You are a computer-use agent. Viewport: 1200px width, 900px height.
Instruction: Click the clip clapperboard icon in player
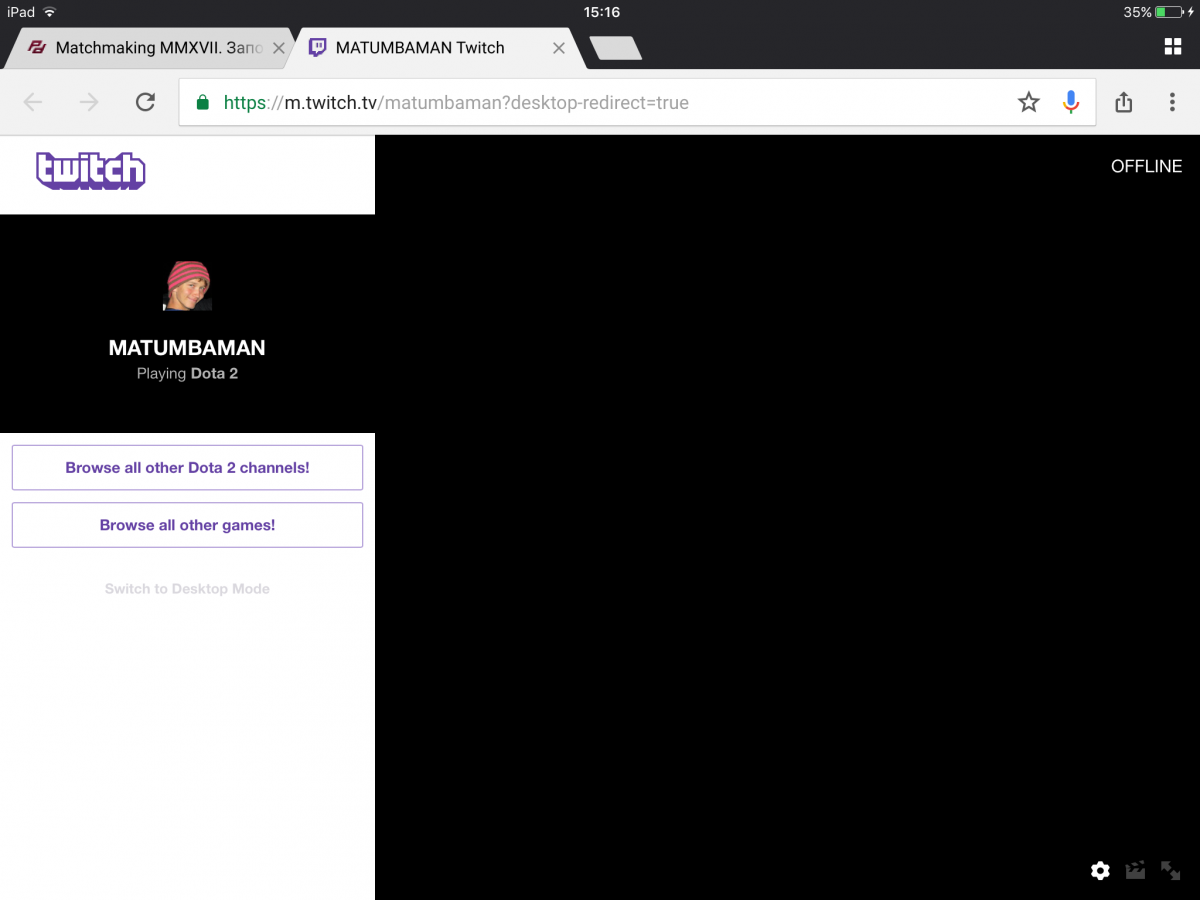click(x=1135, y=870)
